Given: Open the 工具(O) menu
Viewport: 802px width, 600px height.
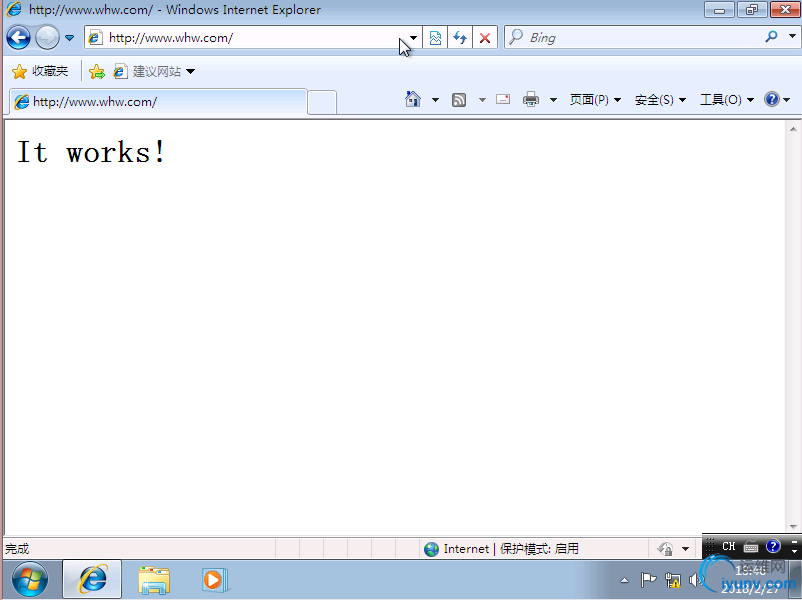Looking at the screenshot, I should (x=726, y=100).
